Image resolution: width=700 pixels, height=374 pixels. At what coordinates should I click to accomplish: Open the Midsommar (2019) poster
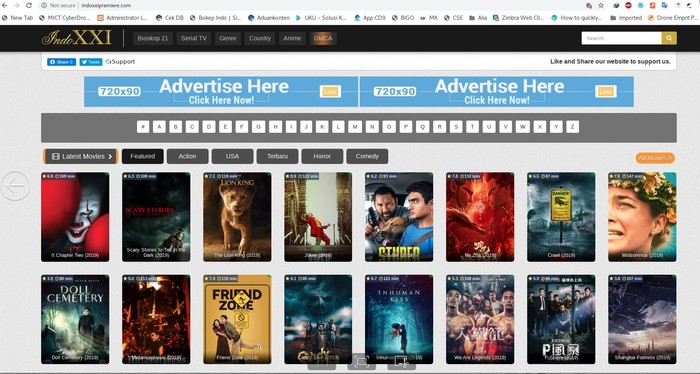click(x=642, y=217)
